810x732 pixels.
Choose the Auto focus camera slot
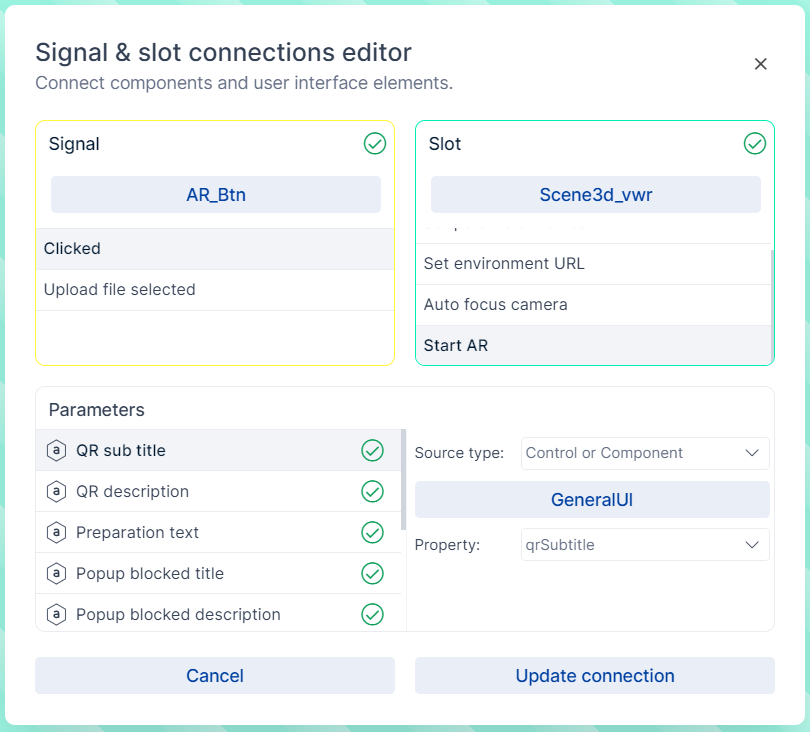[x=594, y=305]
